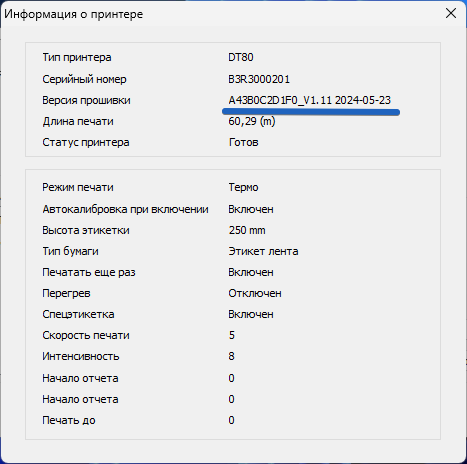Select printer status value Готов

[x=243, y=142]
